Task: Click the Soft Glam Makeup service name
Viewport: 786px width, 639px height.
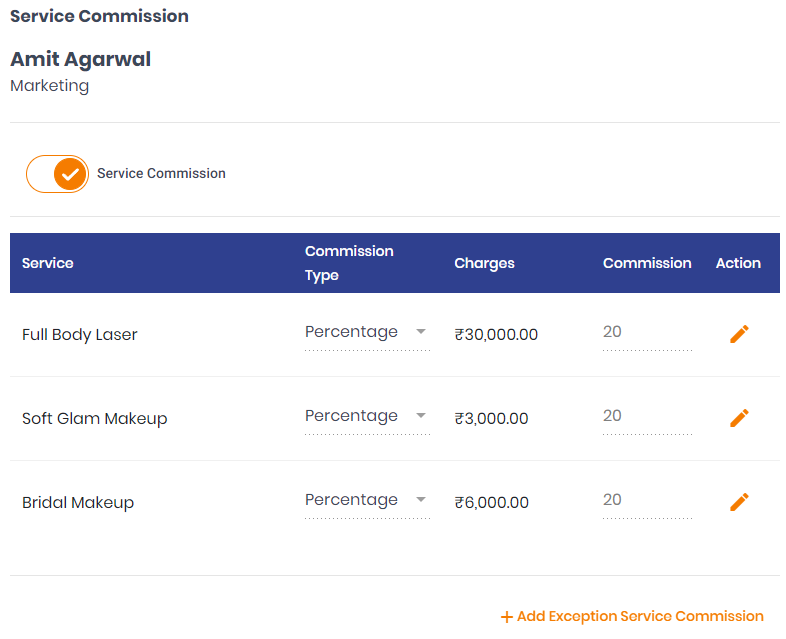Action: [95, 418]
